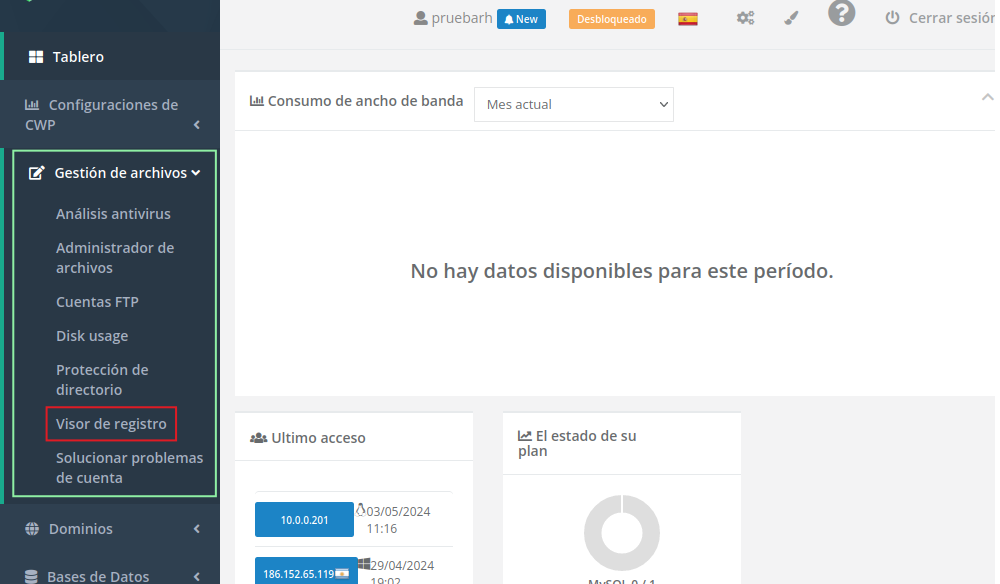Open help with the question mark icon
This screenshot has width=1000, height=584.
point(841,15)
